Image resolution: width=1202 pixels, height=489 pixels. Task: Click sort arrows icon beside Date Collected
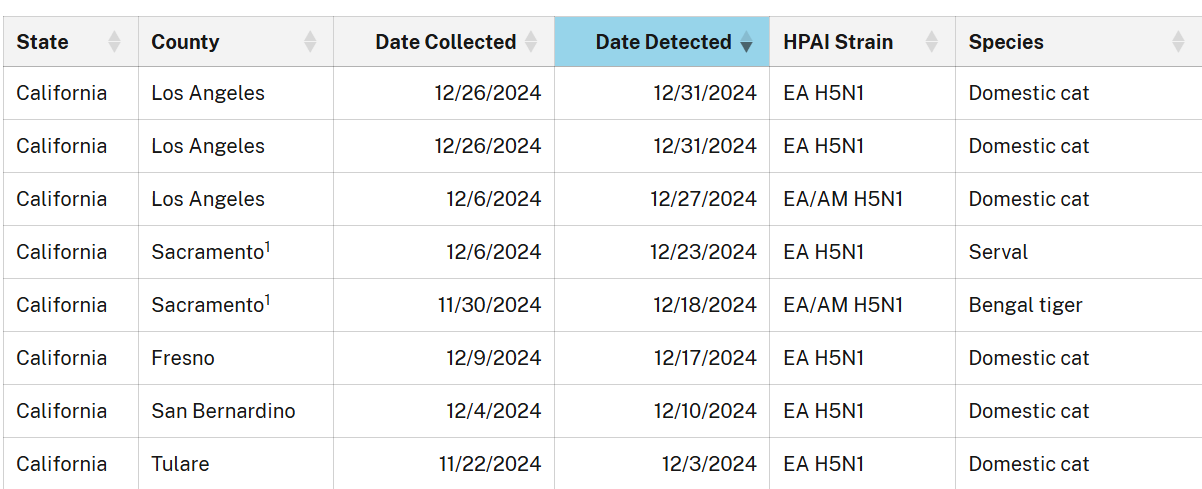(x=531, y=42)
